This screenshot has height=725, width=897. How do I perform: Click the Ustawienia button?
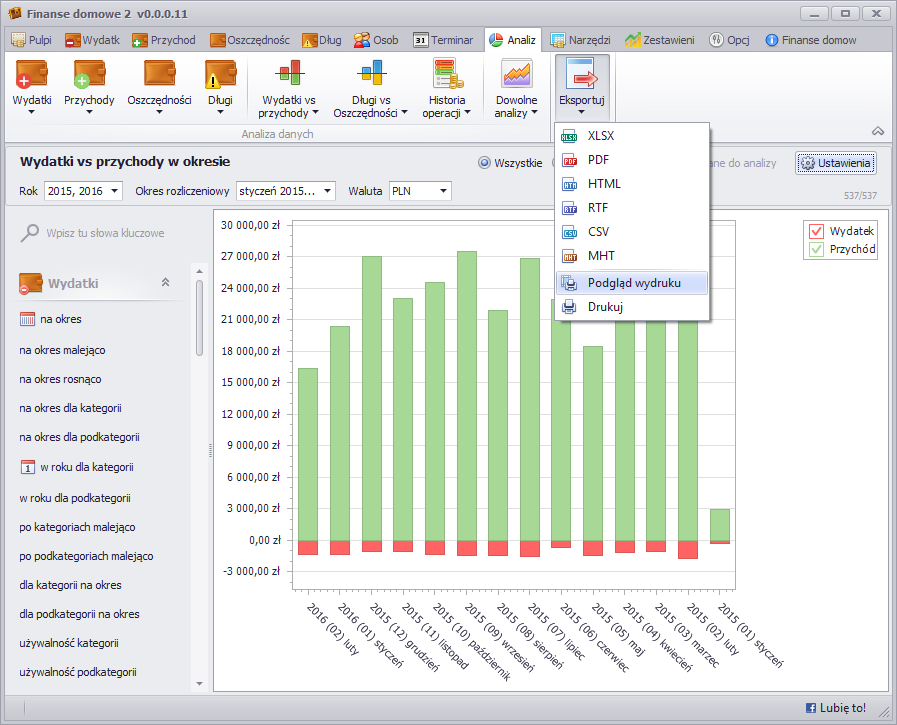(x=837, y=163)
